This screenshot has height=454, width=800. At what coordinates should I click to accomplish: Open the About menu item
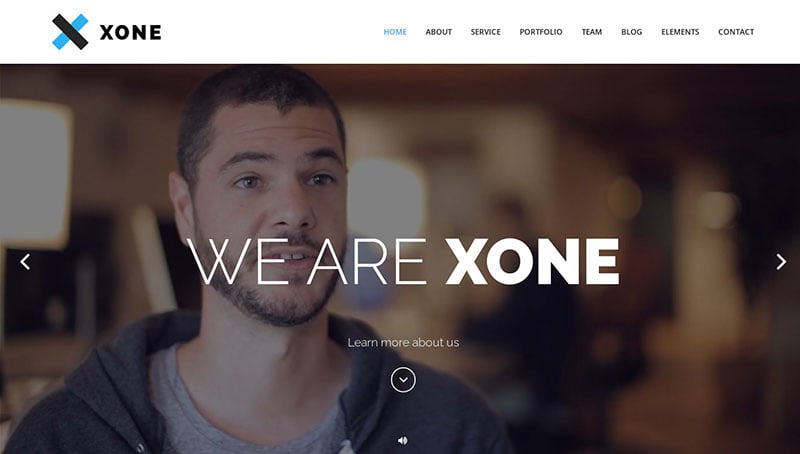pos(439,32)
